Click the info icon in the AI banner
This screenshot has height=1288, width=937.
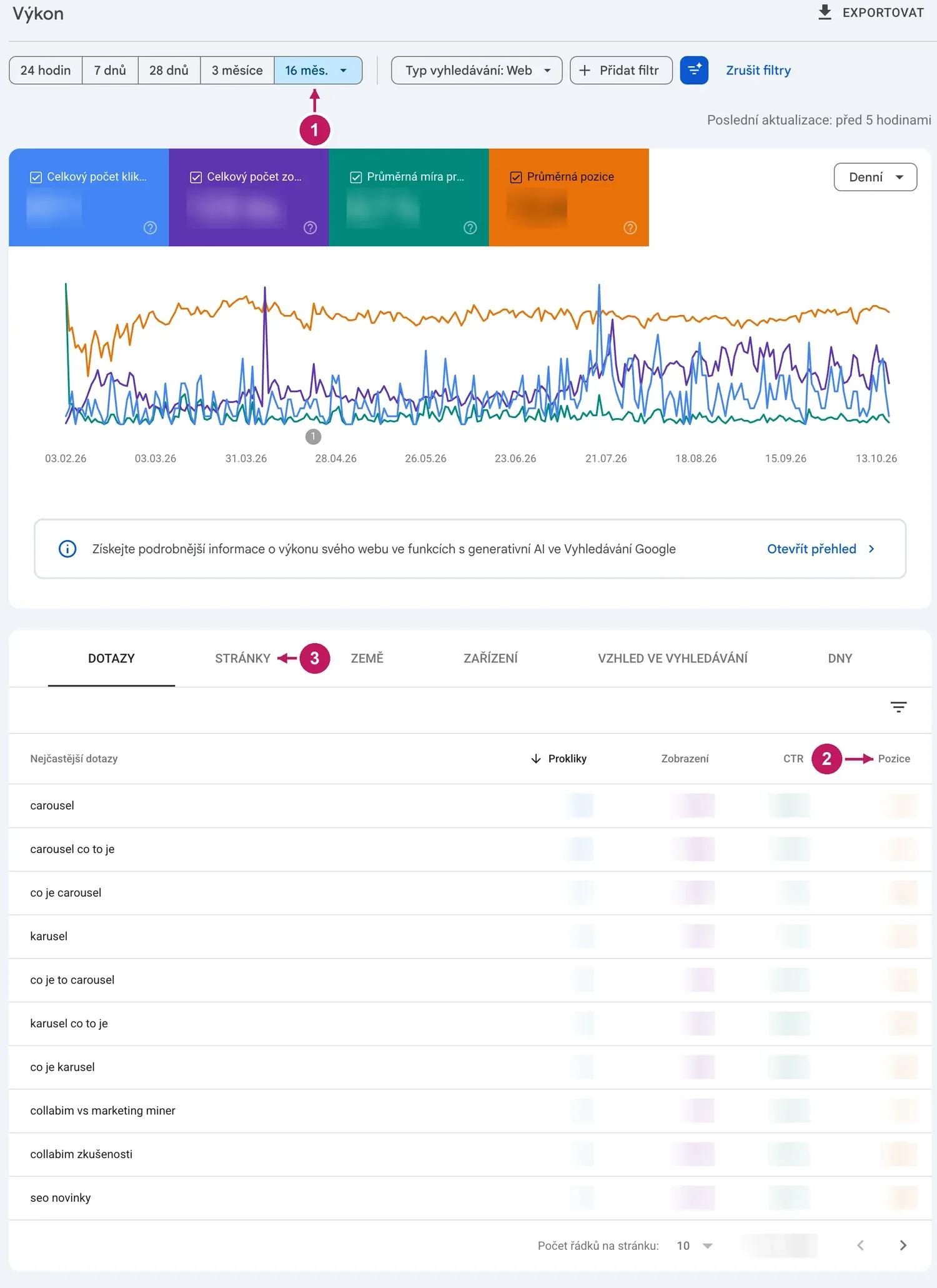(x=67, y=549)
